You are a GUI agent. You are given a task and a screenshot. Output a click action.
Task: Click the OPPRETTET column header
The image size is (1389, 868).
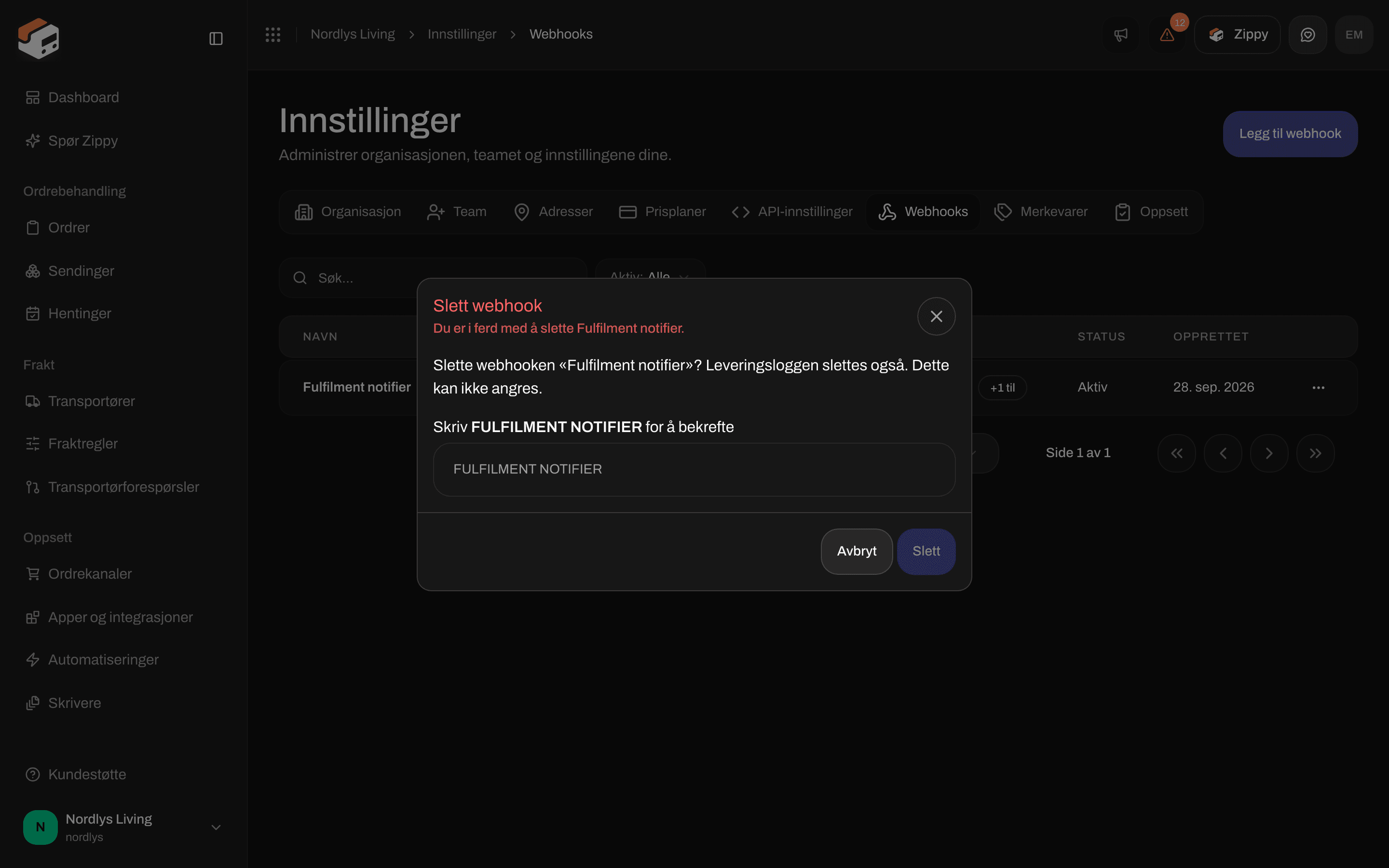click(x=1211, y=337)
